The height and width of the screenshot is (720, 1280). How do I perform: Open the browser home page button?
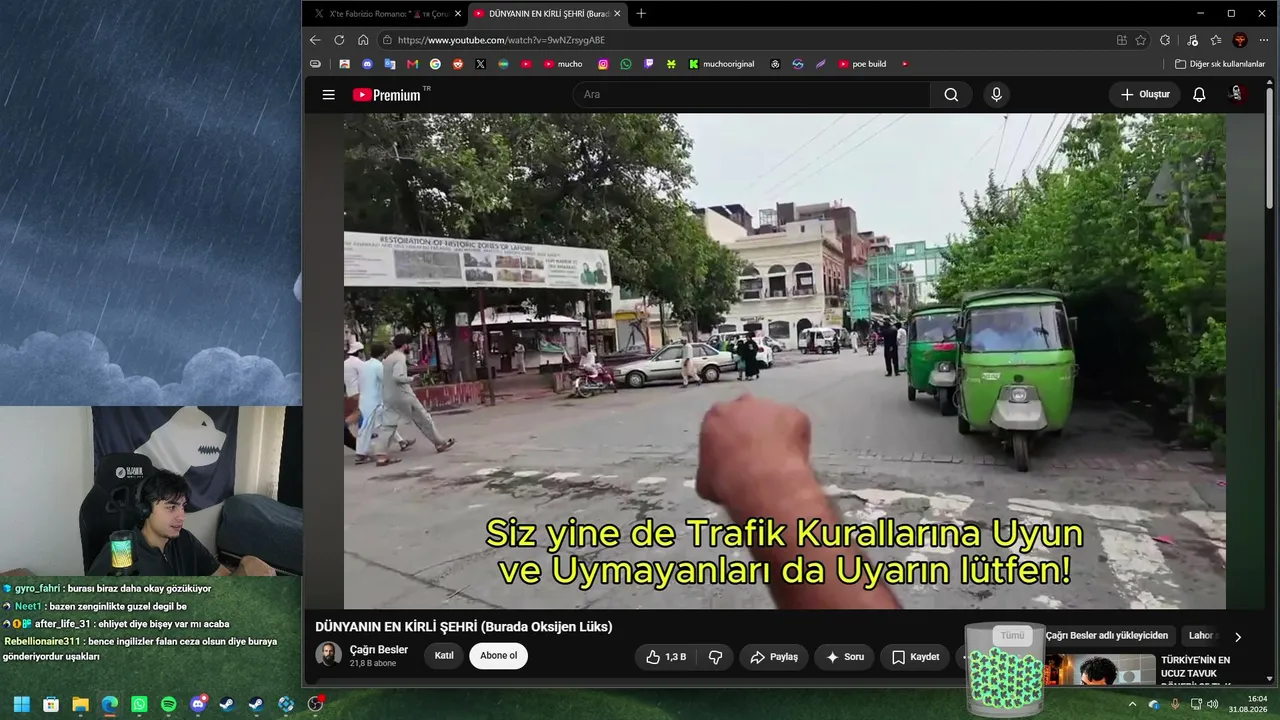click(x=363, y=40)
